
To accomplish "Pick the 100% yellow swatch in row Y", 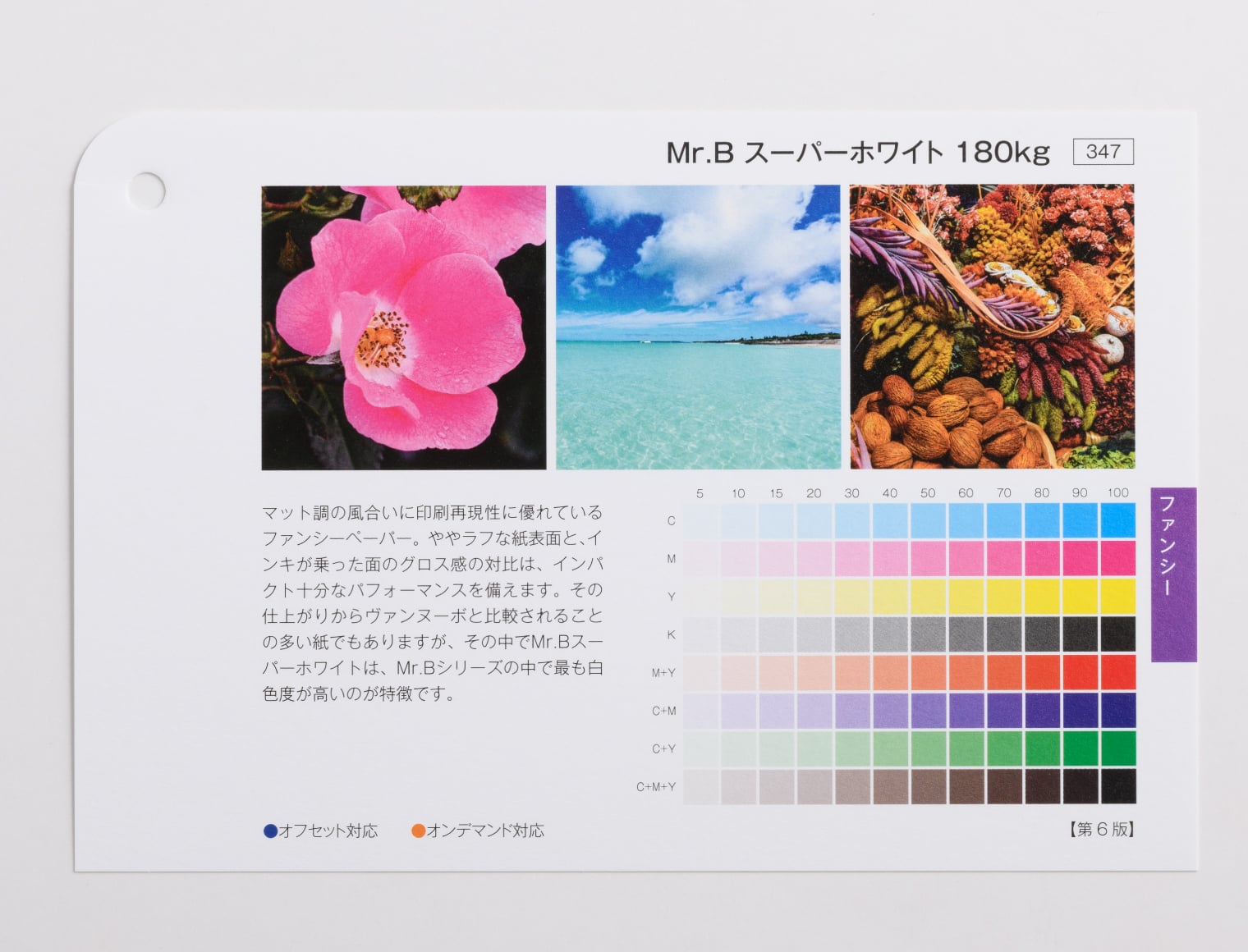I will tap(1117, 596).
